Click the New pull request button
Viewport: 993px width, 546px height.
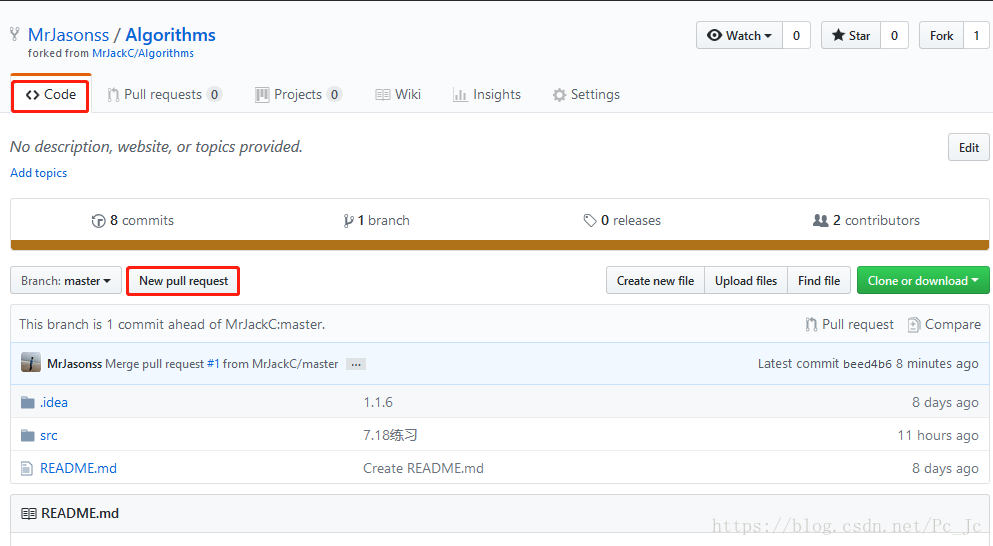183,281
